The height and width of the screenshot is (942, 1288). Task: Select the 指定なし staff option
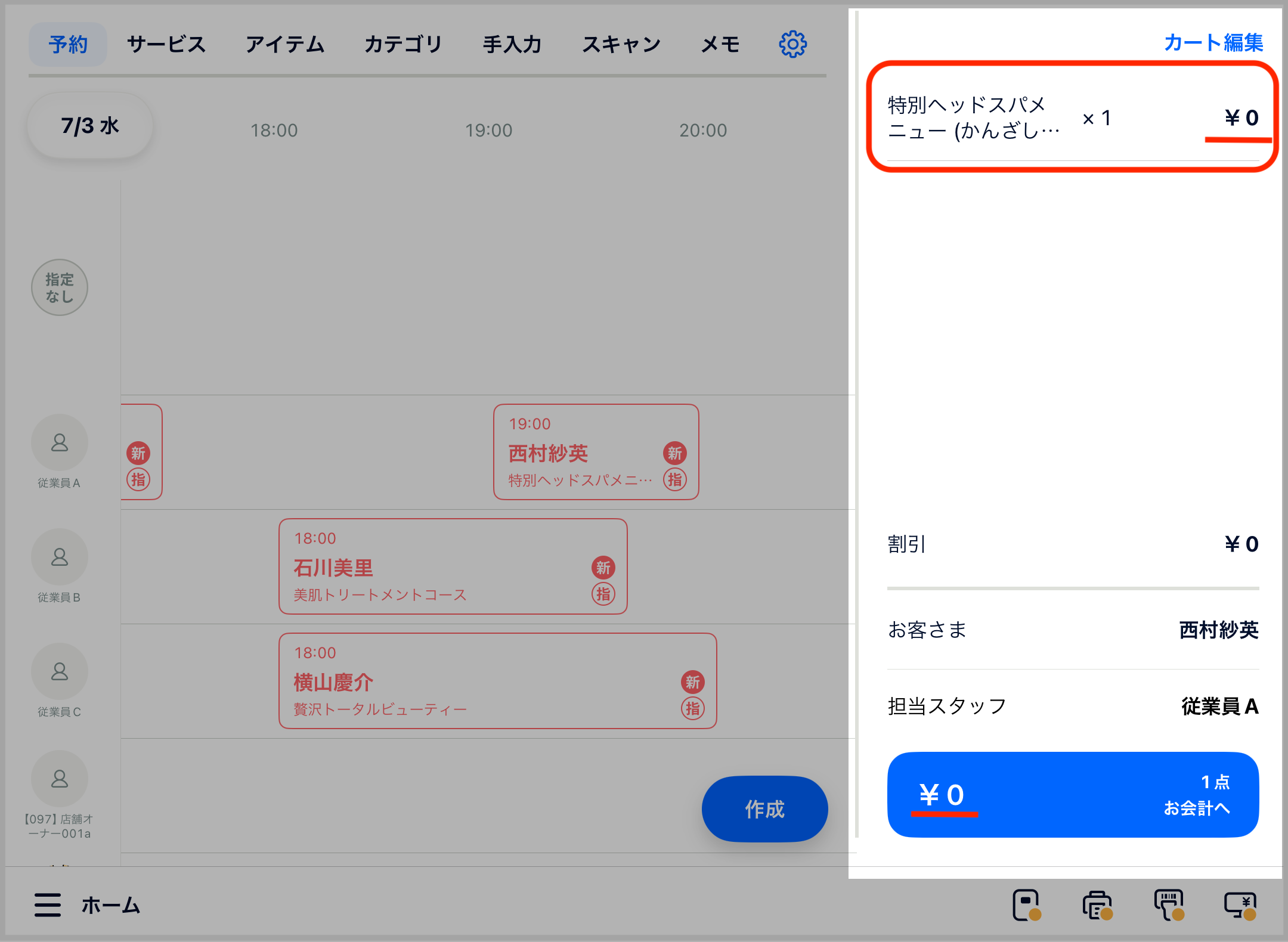pos(59,287)
